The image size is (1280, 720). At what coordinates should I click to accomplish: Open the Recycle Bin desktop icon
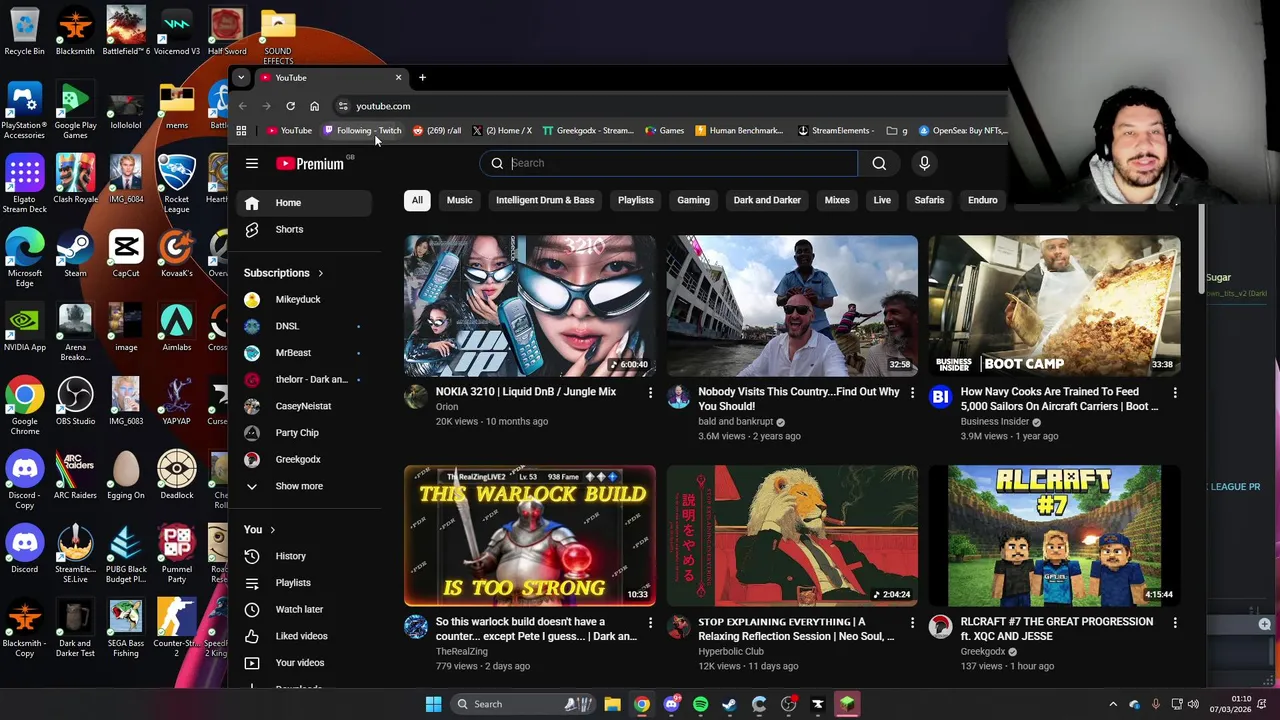tap(24, 31)
